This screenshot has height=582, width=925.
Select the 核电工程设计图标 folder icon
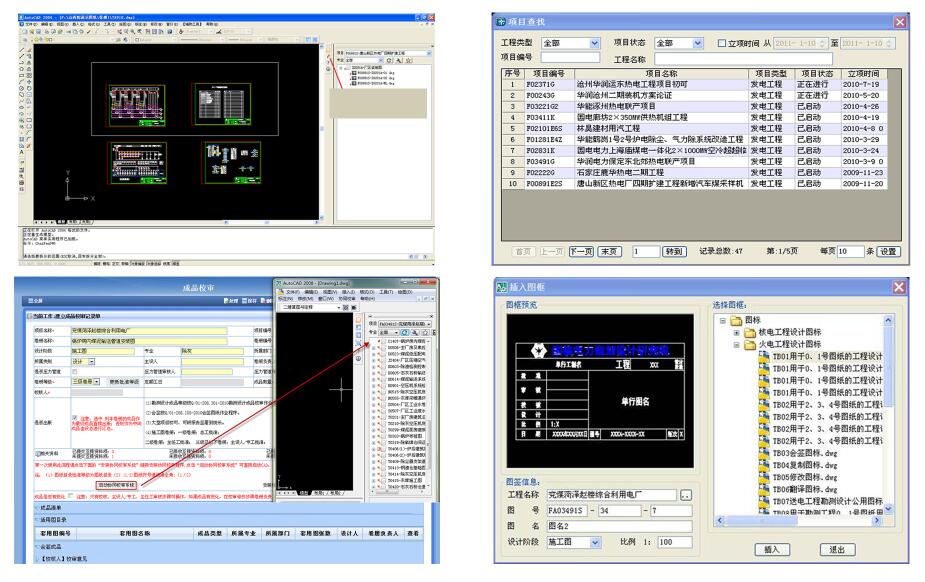click(750, 333)
